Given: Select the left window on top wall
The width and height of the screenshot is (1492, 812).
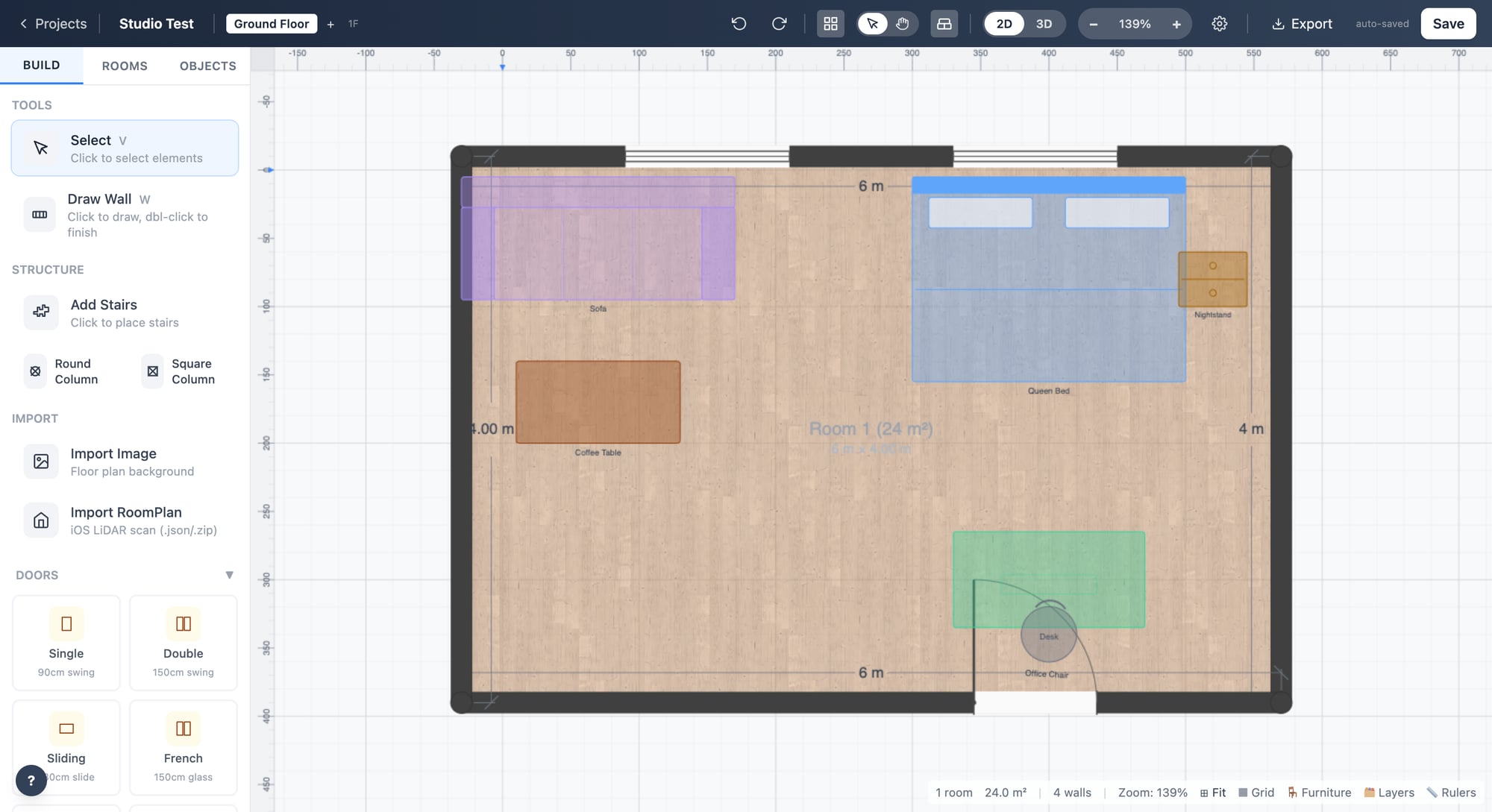Looking at the screenshot, I should tap(707, 157).
